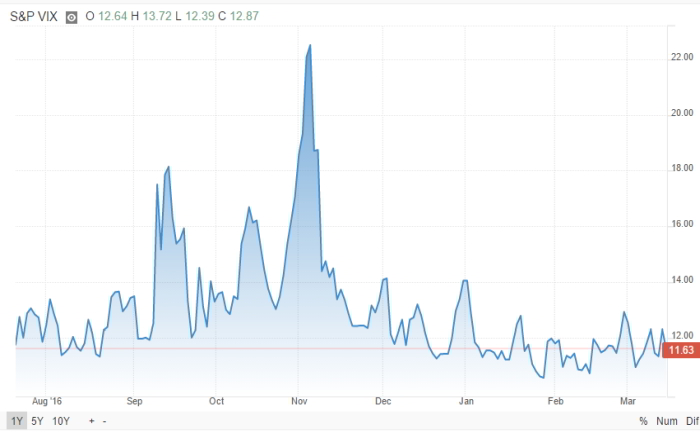Click the 12.00 price axis label

(682, 336)
